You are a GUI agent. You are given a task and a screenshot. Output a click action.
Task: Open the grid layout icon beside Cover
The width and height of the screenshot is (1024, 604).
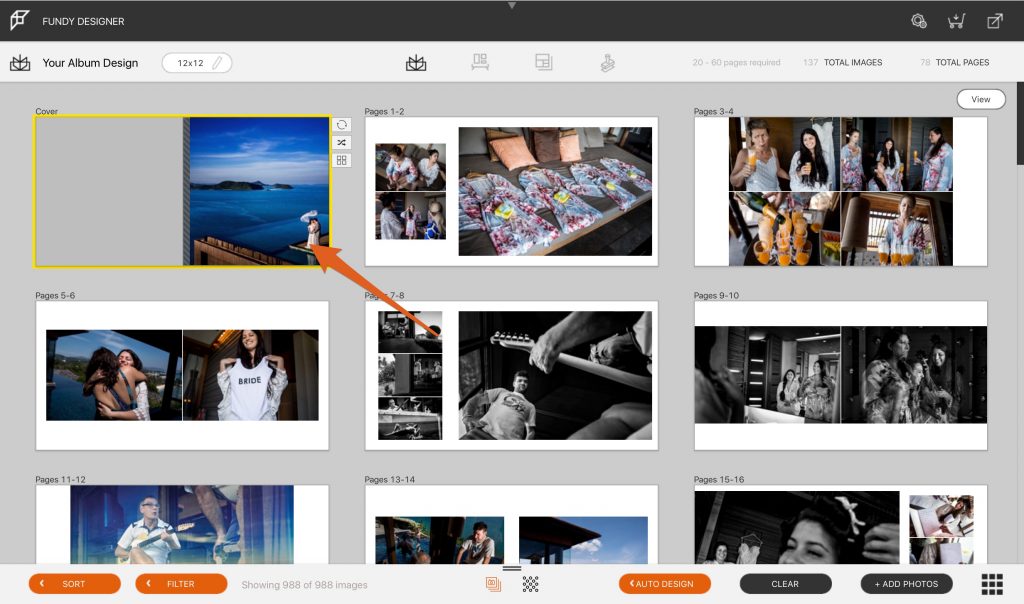click(x=342, y=160)
